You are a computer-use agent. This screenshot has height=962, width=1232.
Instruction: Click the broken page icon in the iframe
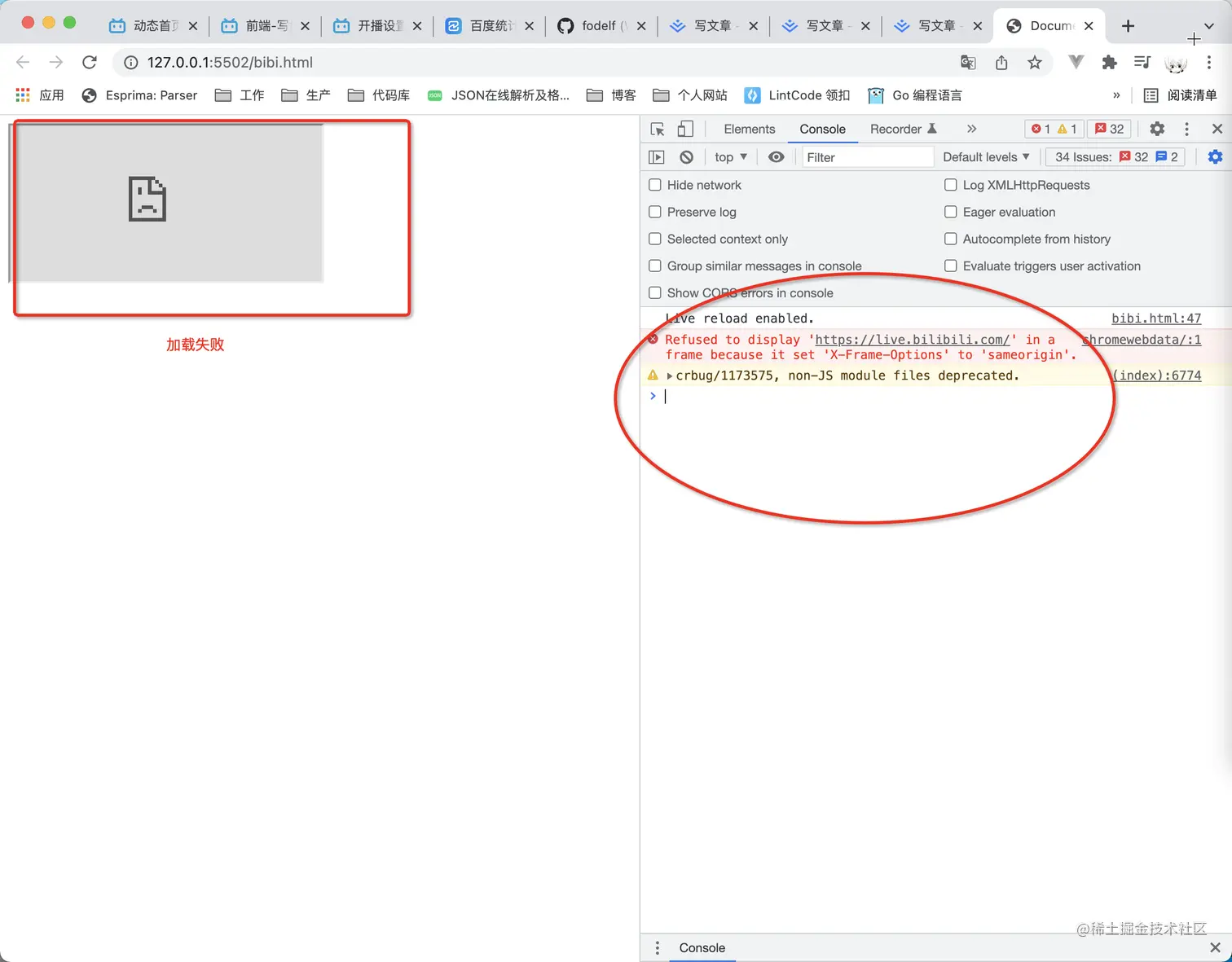click(x=147, y=199)
